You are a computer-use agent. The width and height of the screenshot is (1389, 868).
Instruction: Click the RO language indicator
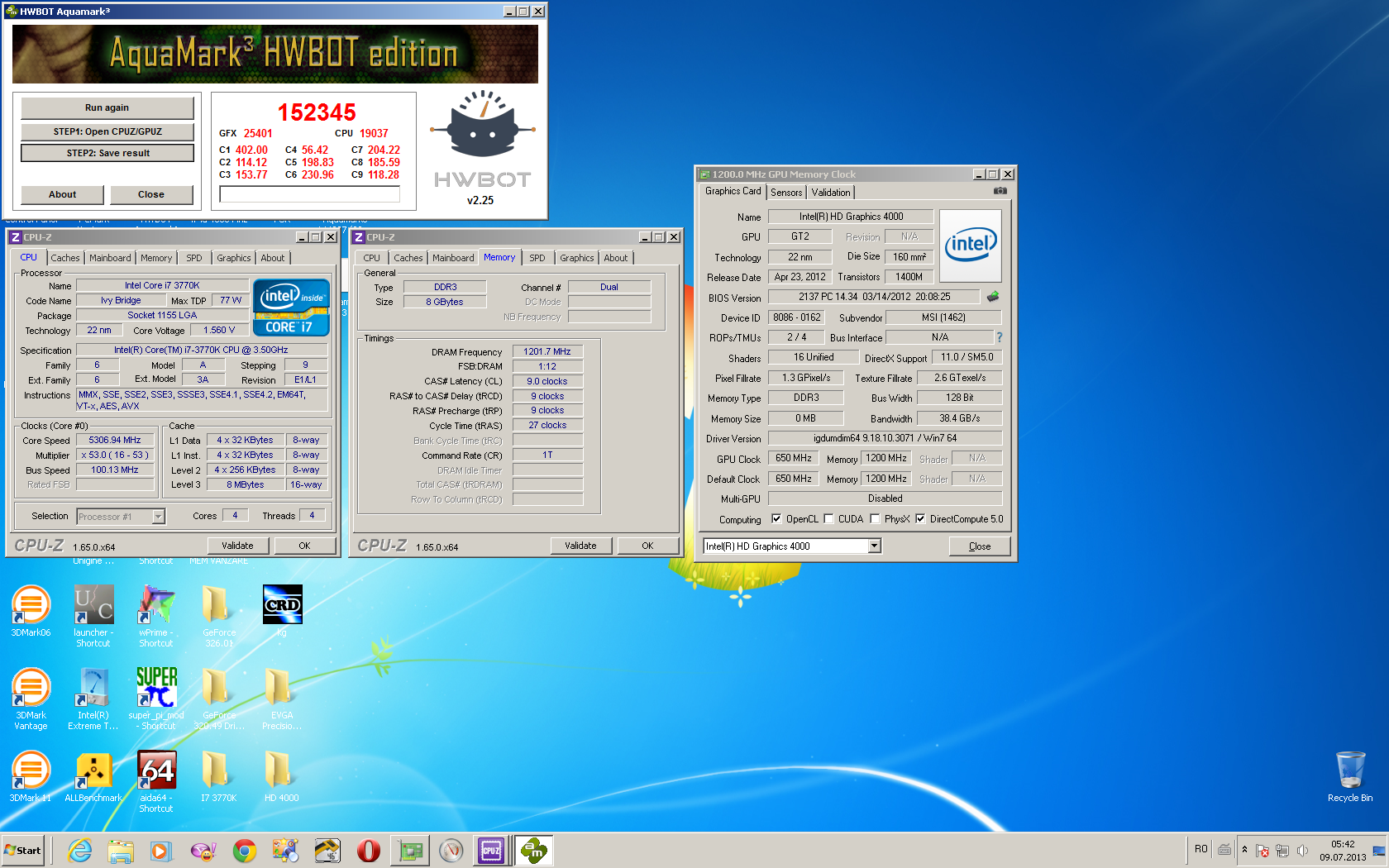tap(1201, 850)
